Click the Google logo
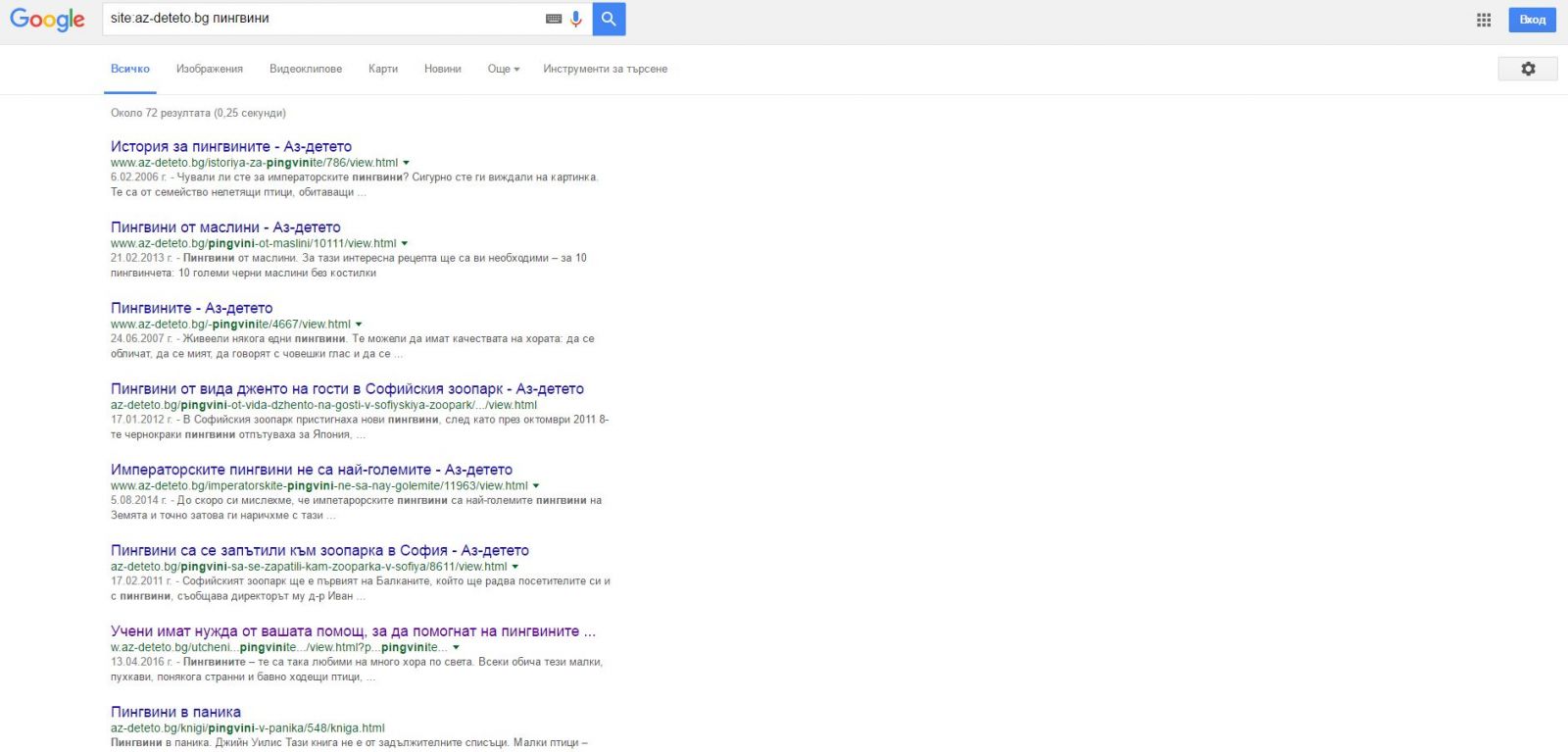Screen dimensions: 1568x752 pos(48,20)
